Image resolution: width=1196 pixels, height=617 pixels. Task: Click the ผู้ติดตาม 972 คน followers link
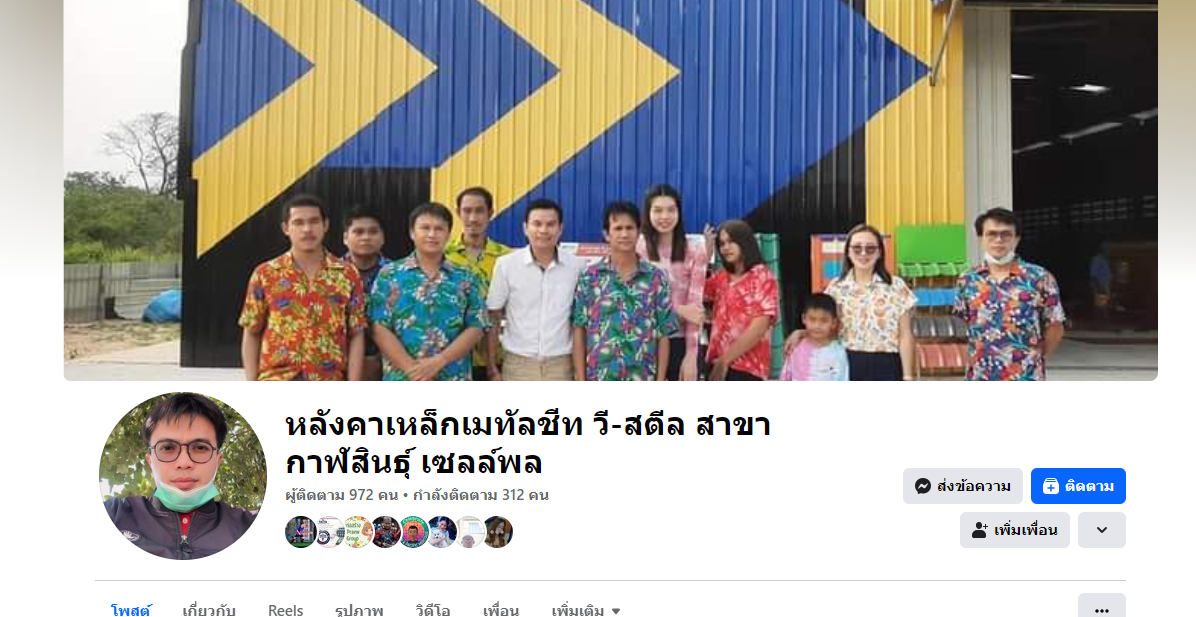point(342,495)
